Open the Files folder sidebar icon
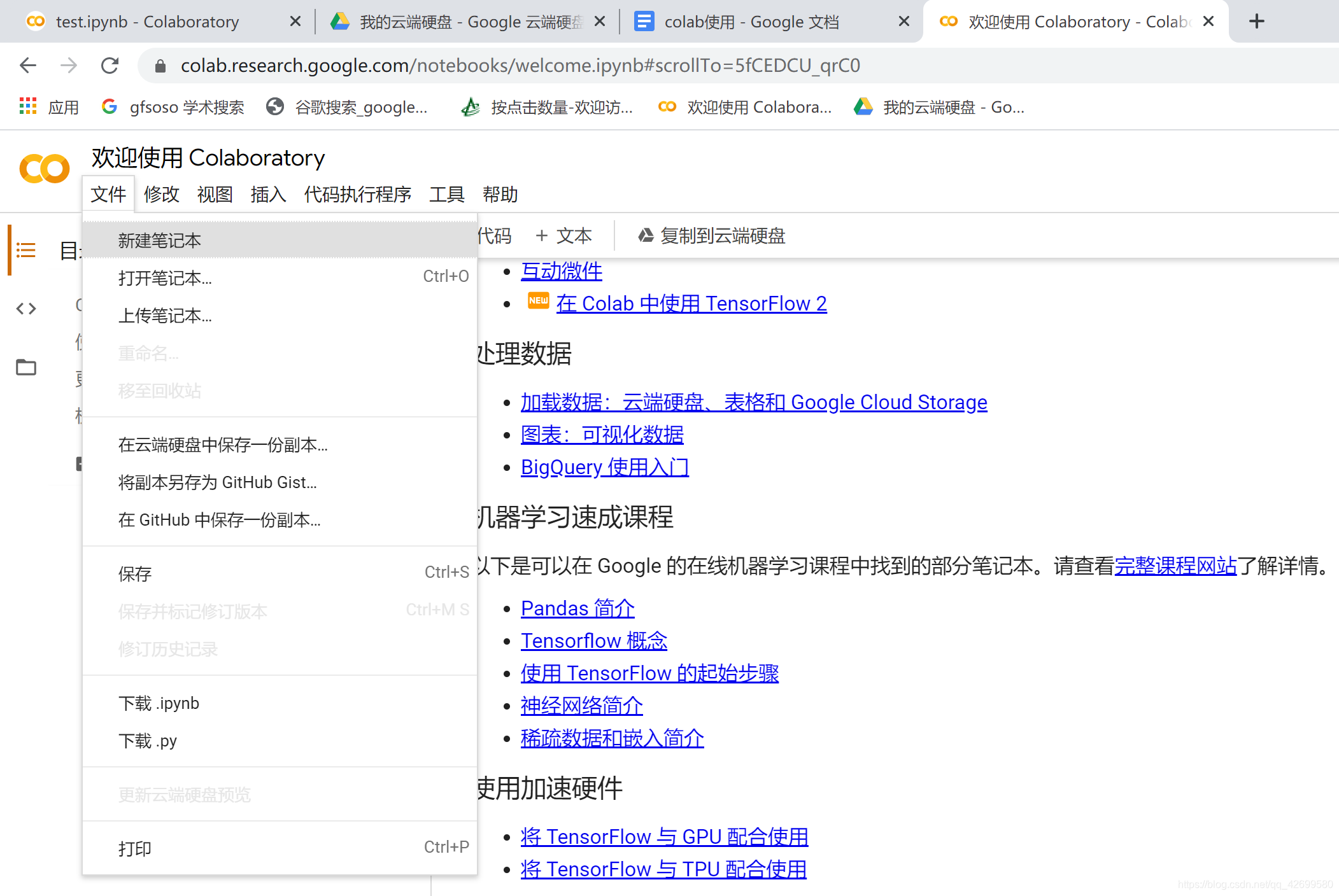 pos(25,367)
